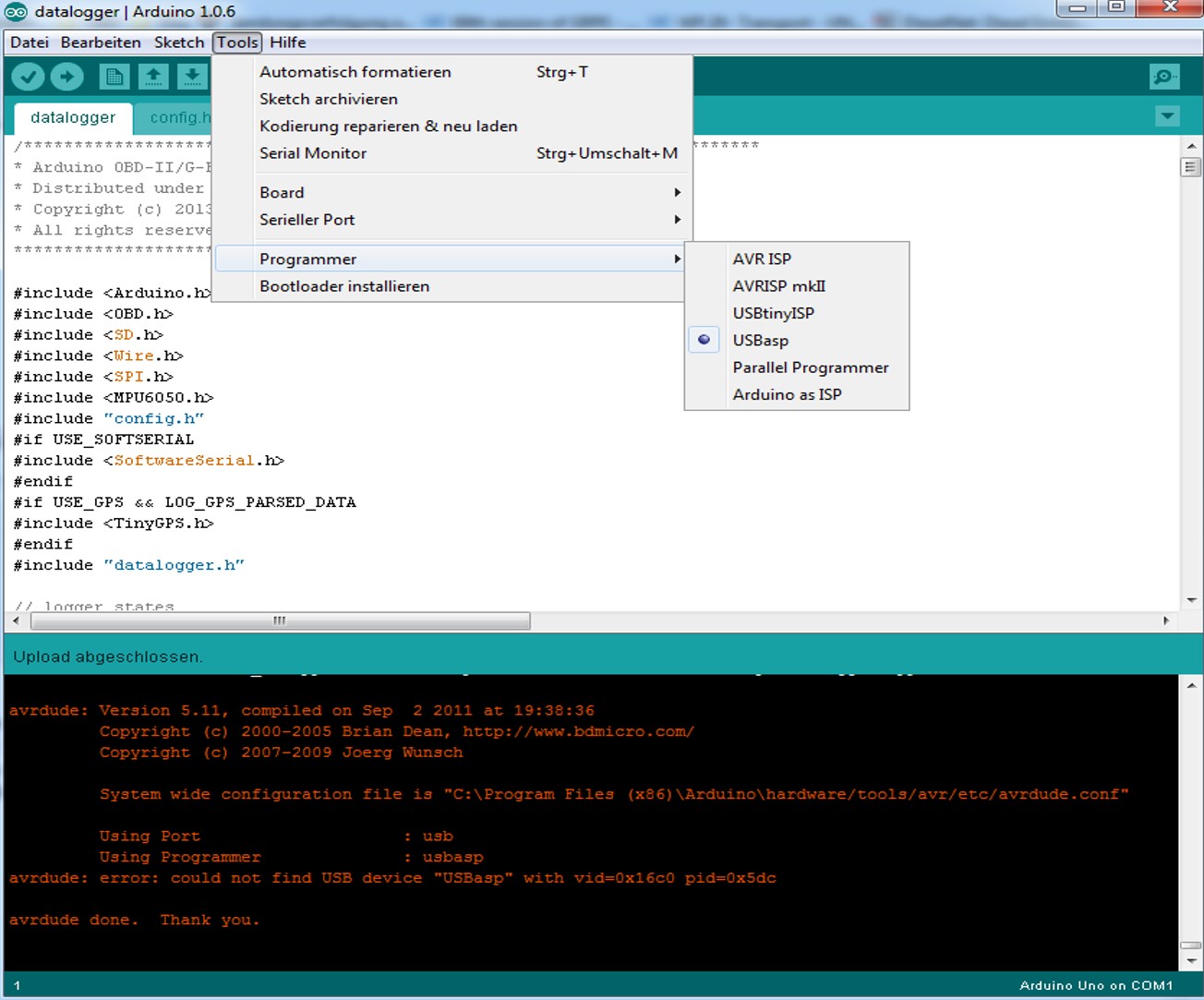Open a sketch using the Open icon
The image size is (1204, 1000).
point(153,77)
